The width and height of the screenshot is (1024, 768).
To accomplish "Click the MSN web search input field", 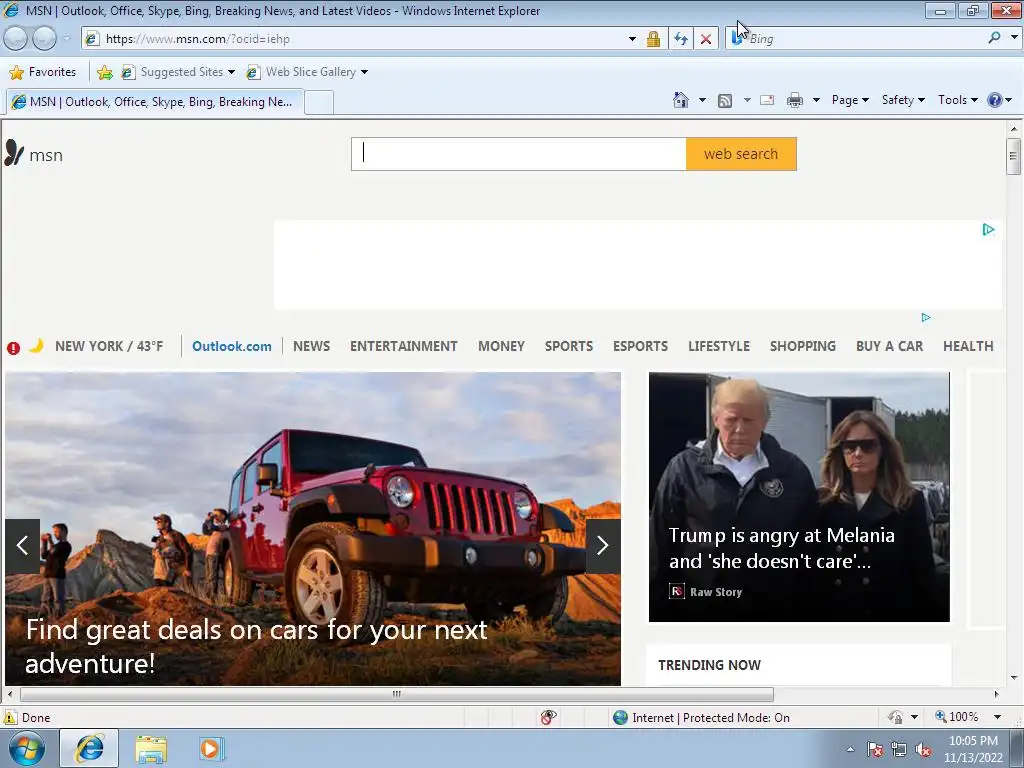I will (x=519, y=154).
